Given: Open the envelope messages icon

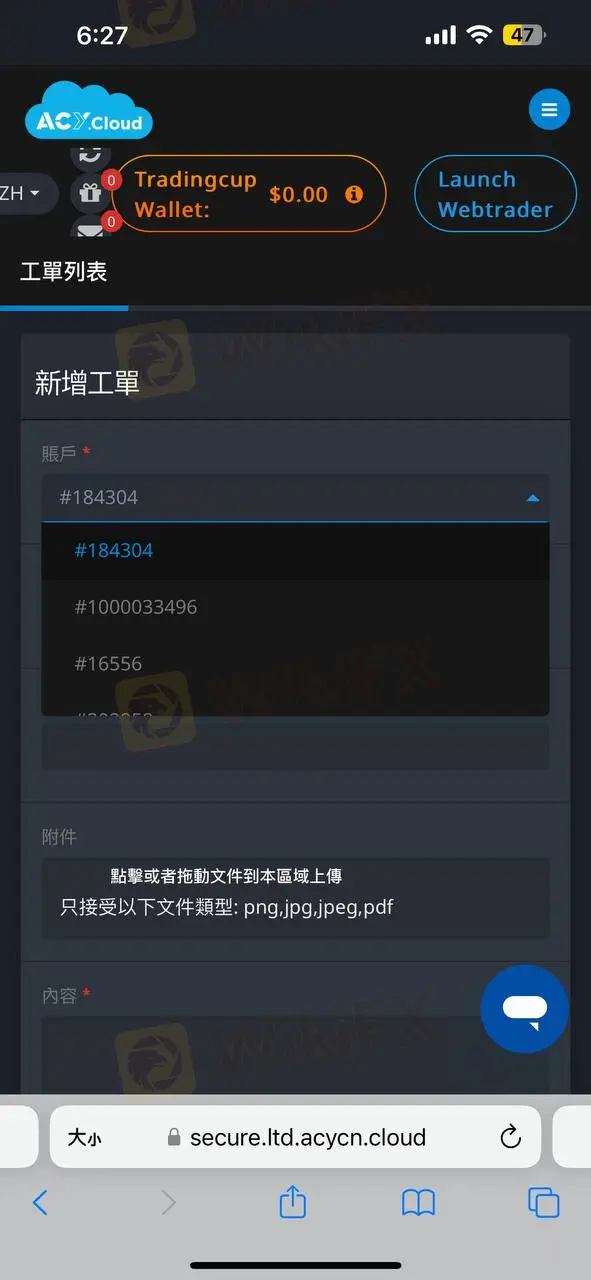Looking at the screenshot, I should pos(90,230).
